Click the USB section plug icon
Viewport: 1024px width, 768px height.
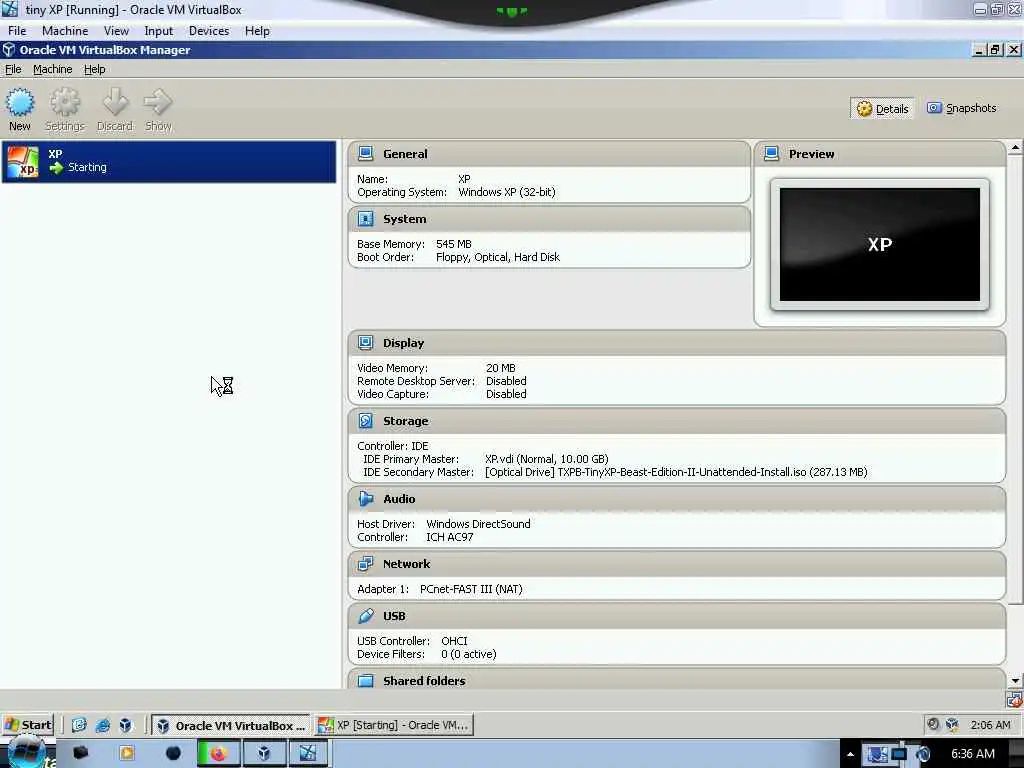tap(366, 616)
